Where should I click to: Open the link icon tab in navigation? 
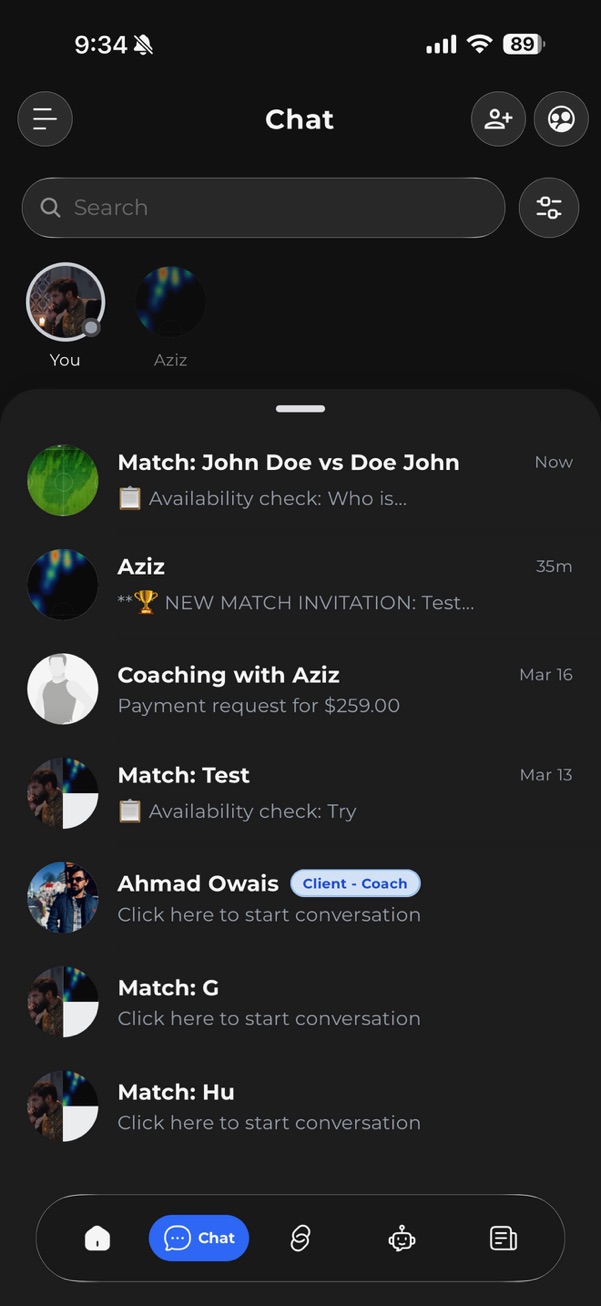(x=300, y=1238)
